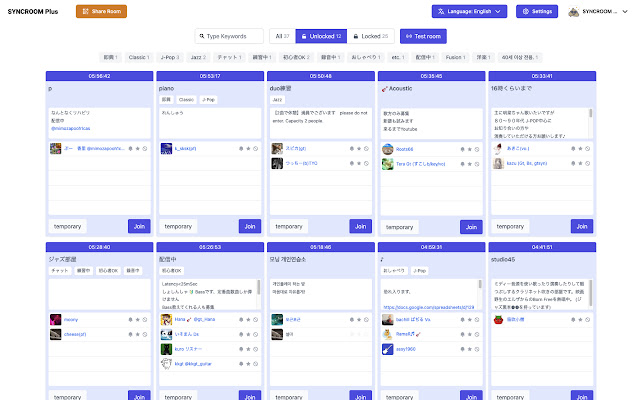Toggle the Classic 1 tag filter
640x400 pixels.
point(139,58)
